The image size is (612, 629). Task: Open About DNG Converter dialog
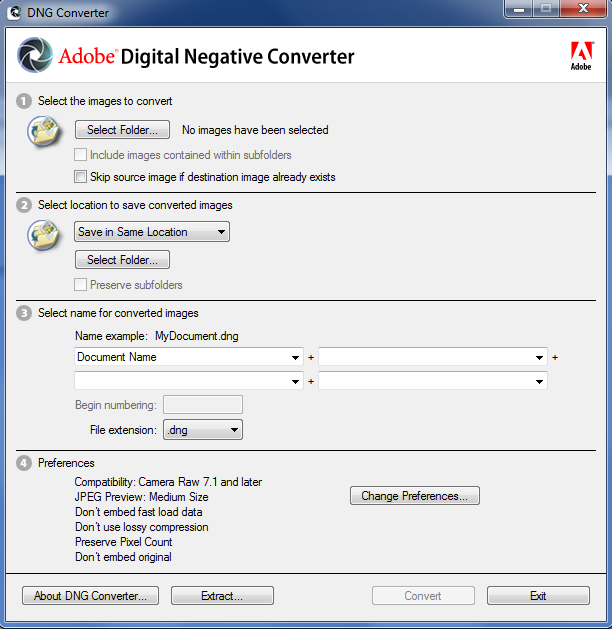coord(91,596)
